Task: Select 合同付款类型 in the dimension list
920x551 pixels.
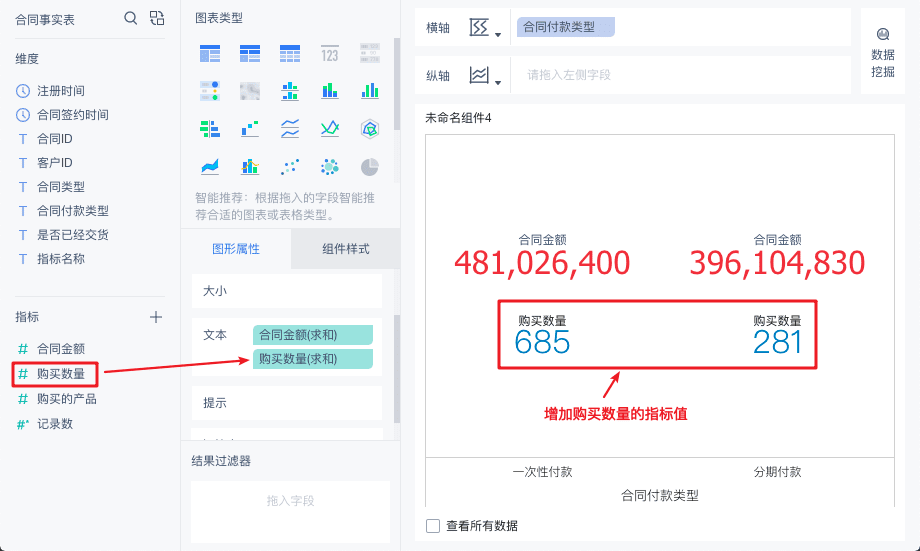Action: click(73, 211)
